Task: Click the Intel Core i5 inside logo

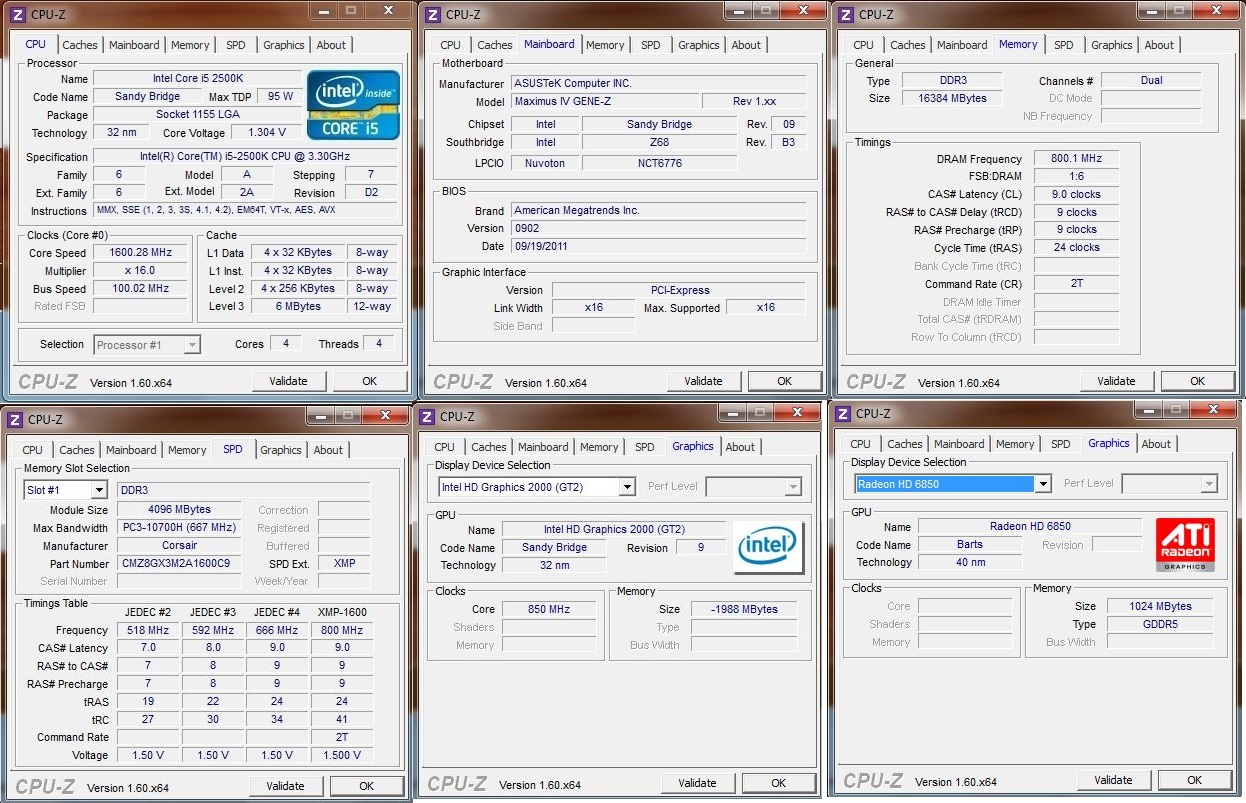Action: tap(354, 104)
